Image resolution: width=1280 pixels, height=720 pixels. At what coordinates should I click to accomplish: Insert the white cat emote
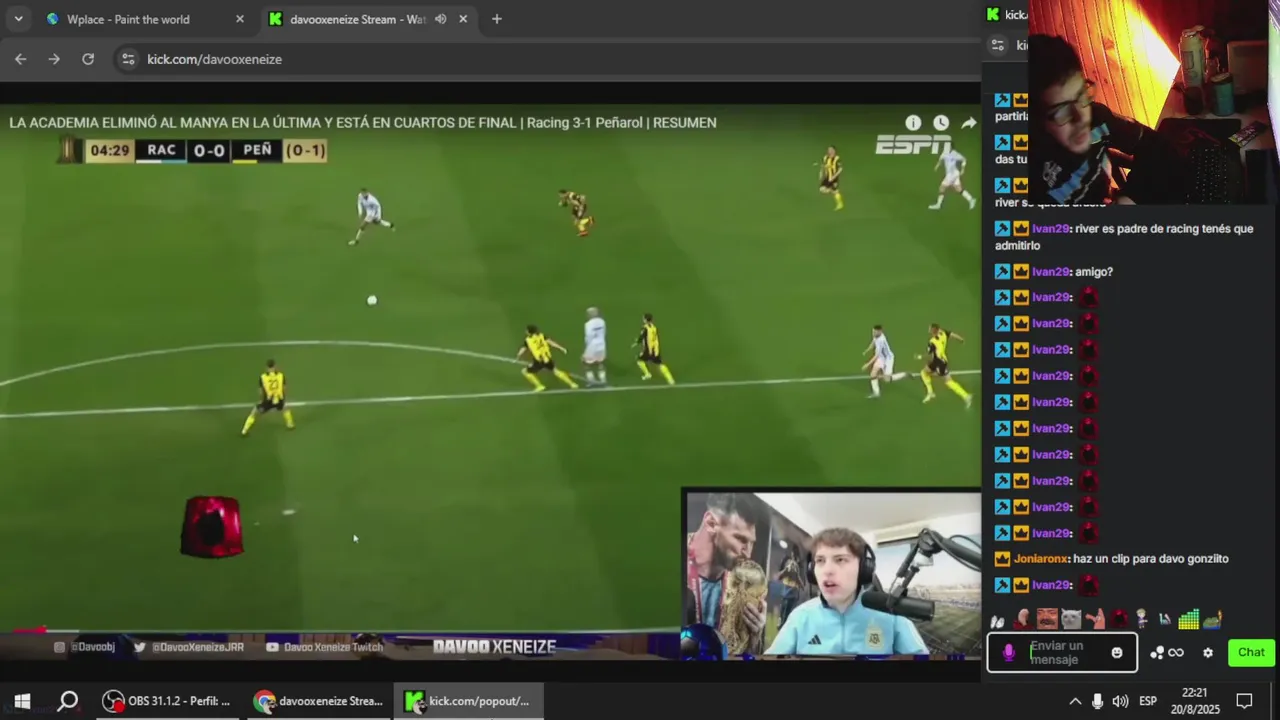pyautogui.click(x=1070, y=619)
